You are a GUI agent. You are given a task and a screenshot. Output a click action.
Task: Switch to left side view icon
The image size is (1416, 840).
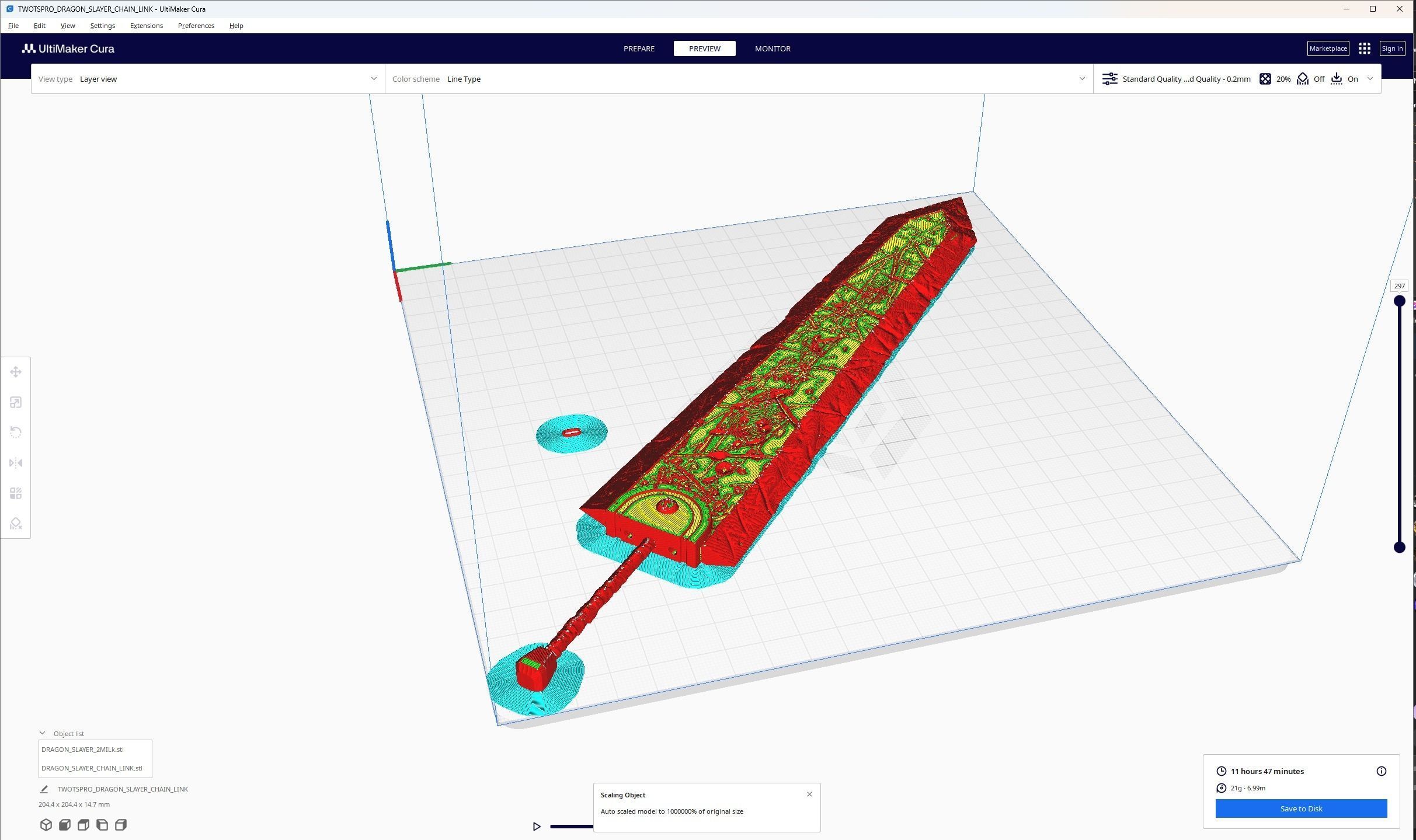click(x=102, y=825)
